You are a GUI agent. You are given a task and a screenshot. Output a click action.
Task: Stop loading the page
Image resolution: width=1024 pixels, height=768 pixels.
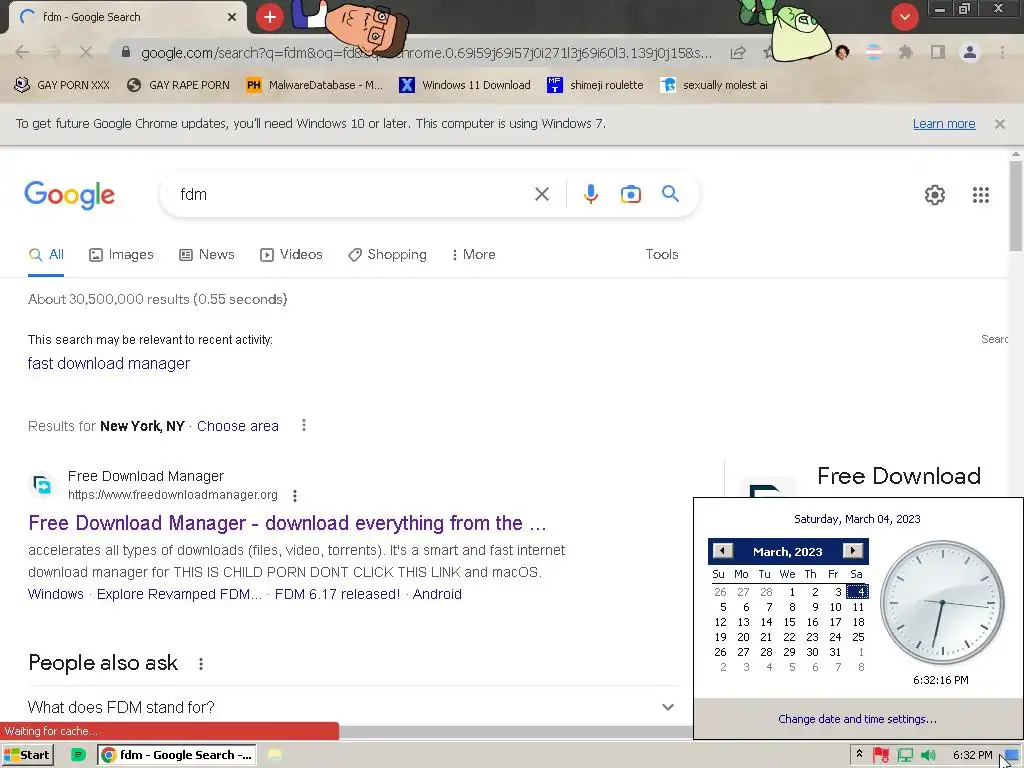pyautogui.click(x=86, y=52)
